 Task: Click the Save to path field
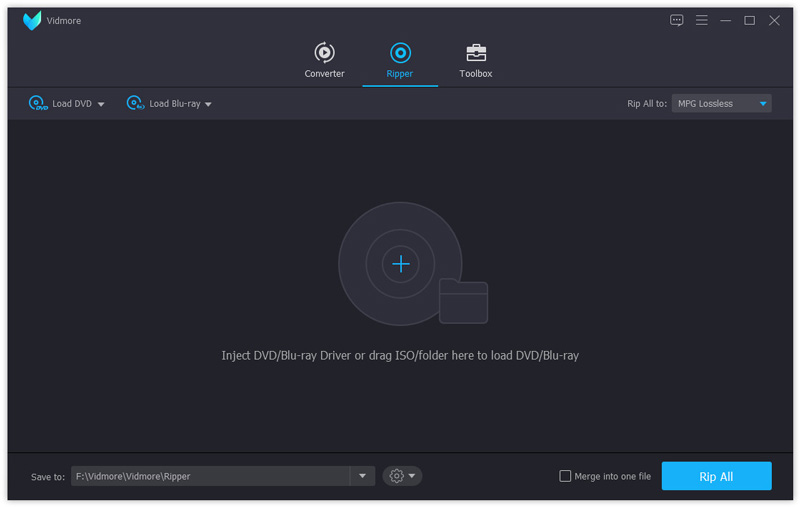click(210, 476)
